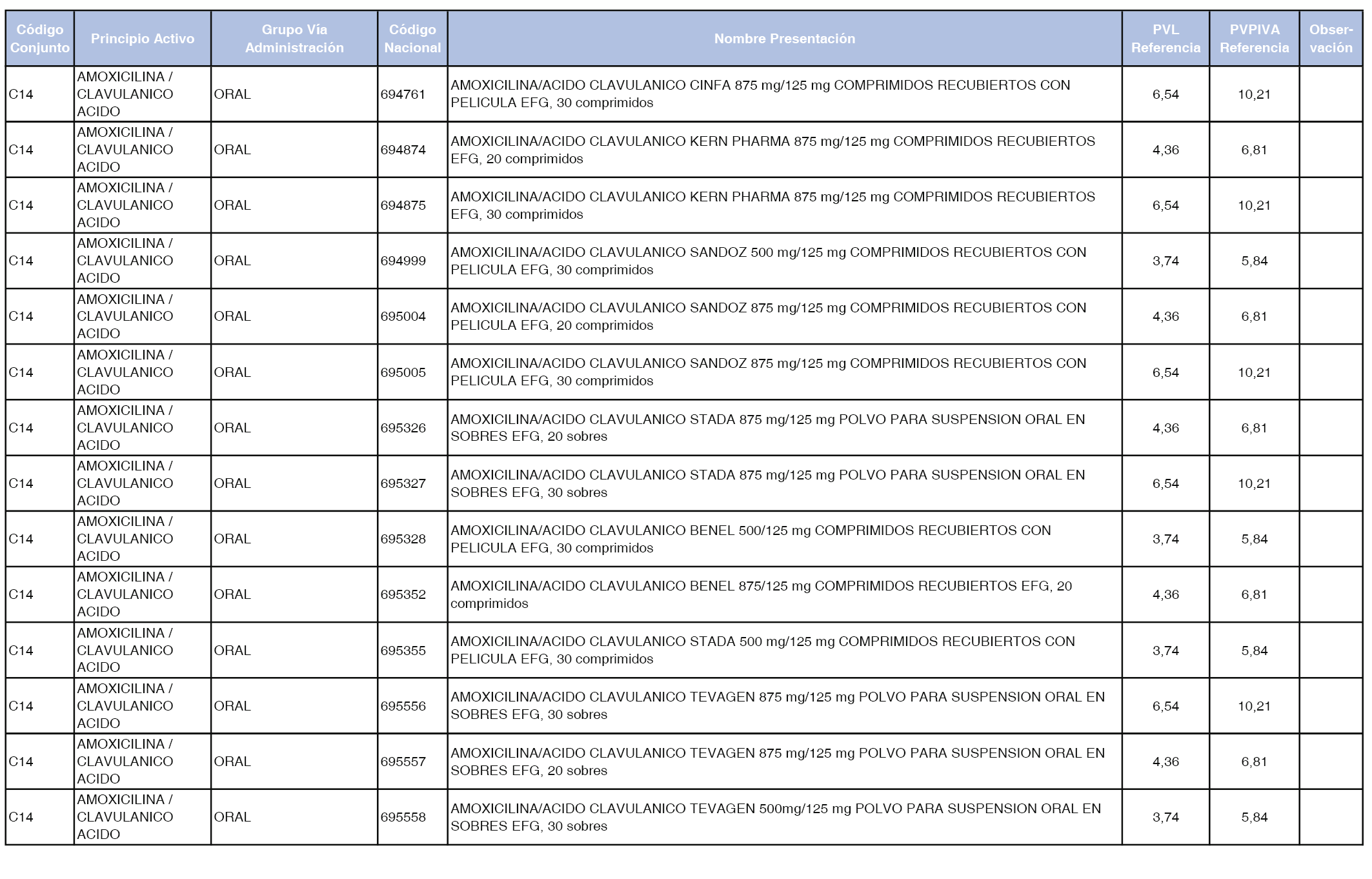Click the 'PVL Referencia' column header
Screen dimensions: 1372x879
1165,39
